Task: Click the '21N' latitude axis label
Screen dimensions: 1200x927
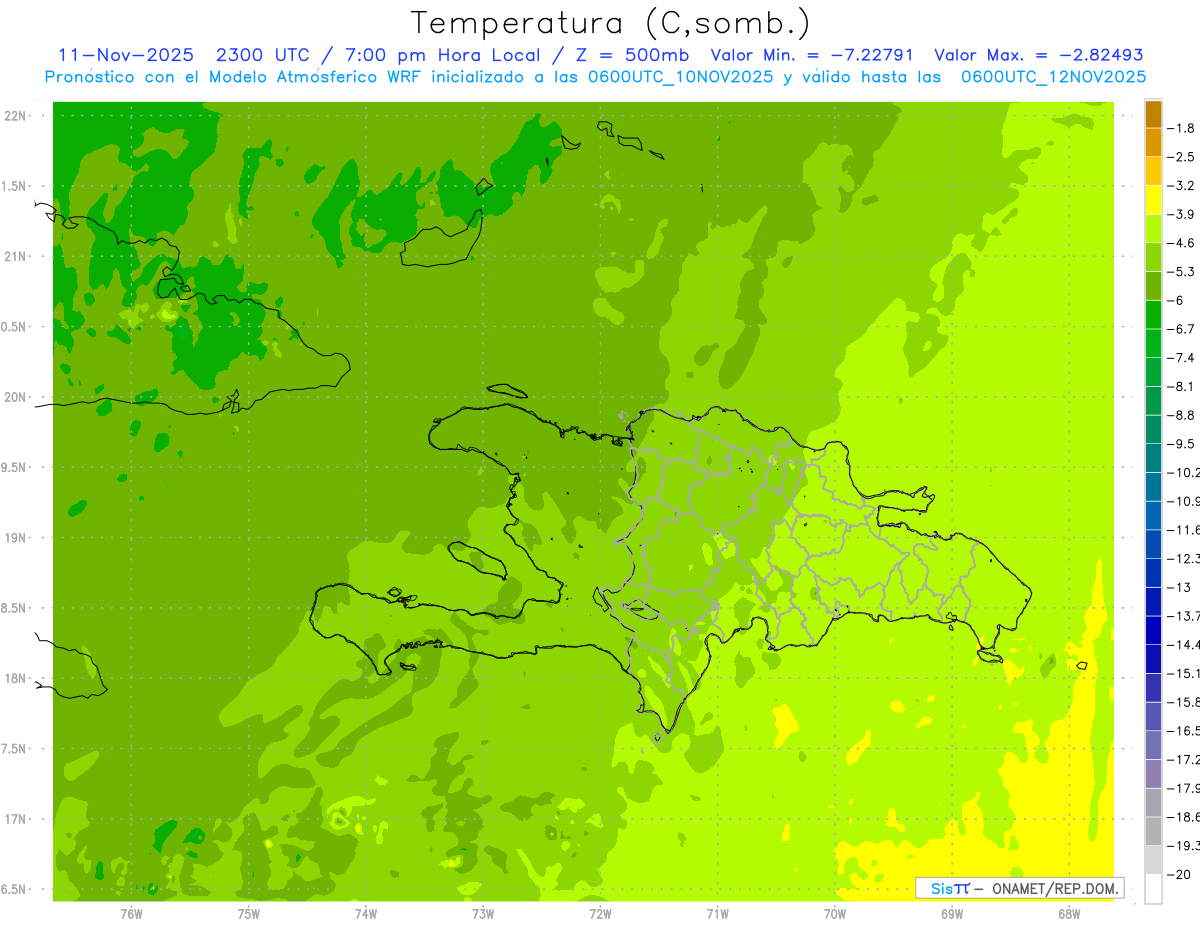Action: click(15, 256)
